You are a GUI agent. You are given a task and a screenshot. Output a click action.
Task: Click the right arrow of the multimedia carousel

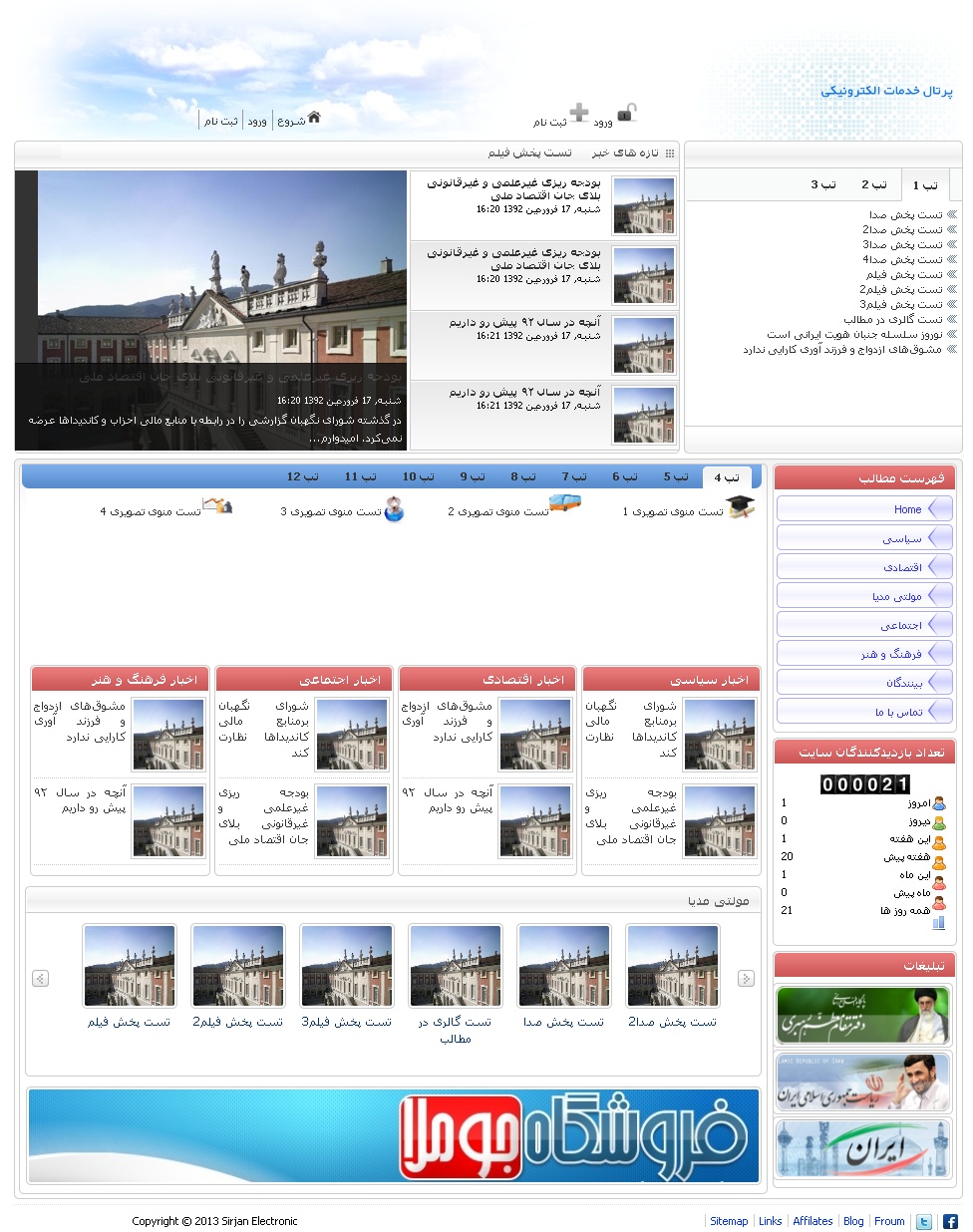click(745, 978)
